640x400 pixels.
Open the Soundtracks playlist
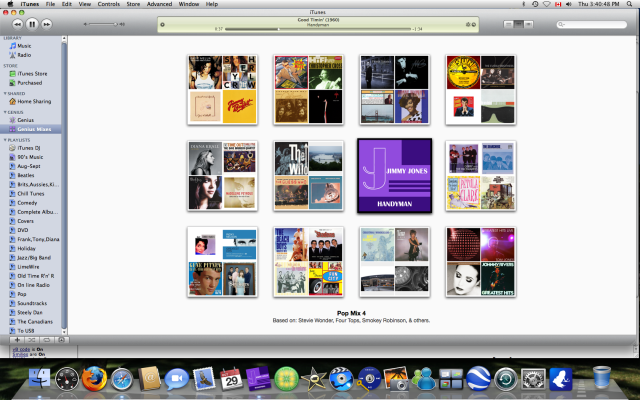coord(32,303)
